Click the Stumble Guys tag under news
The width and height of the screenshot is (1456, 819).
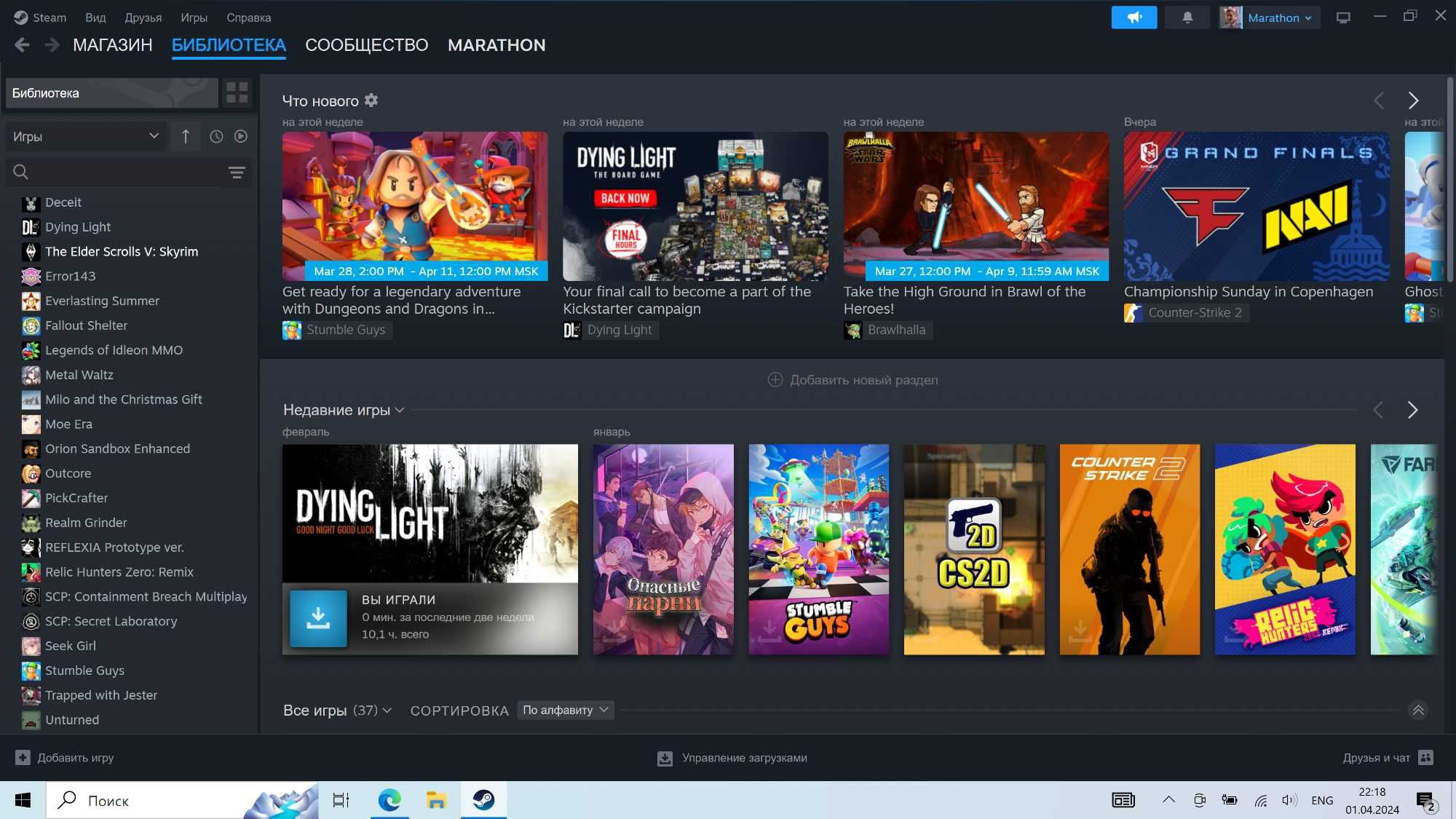337,331
